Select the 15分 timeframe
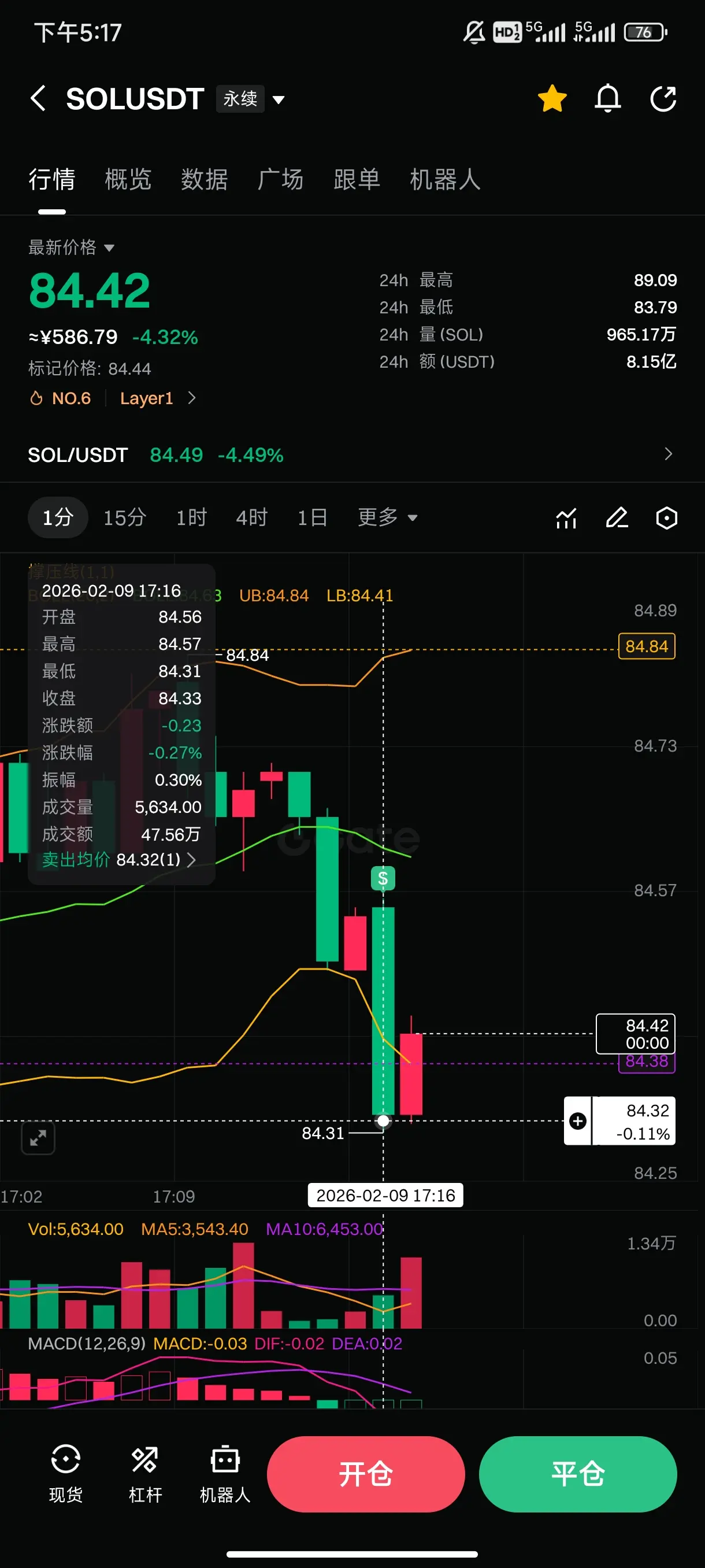 tap(125, 517)
